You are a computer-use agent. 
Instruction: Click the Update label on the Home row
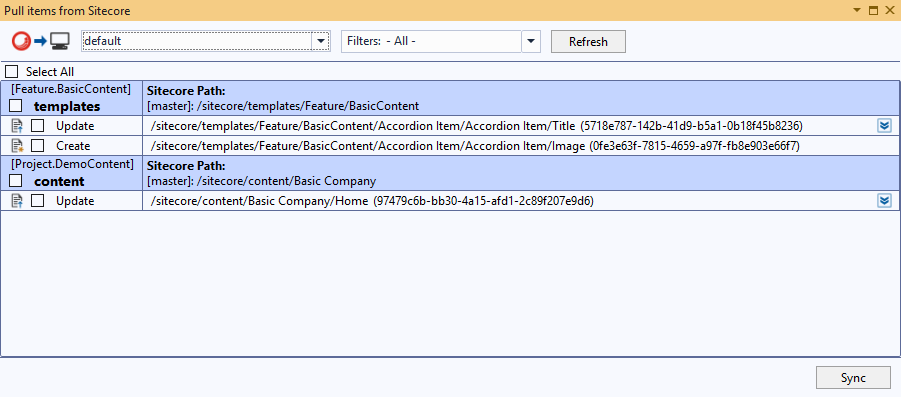[x=75, y=201]
